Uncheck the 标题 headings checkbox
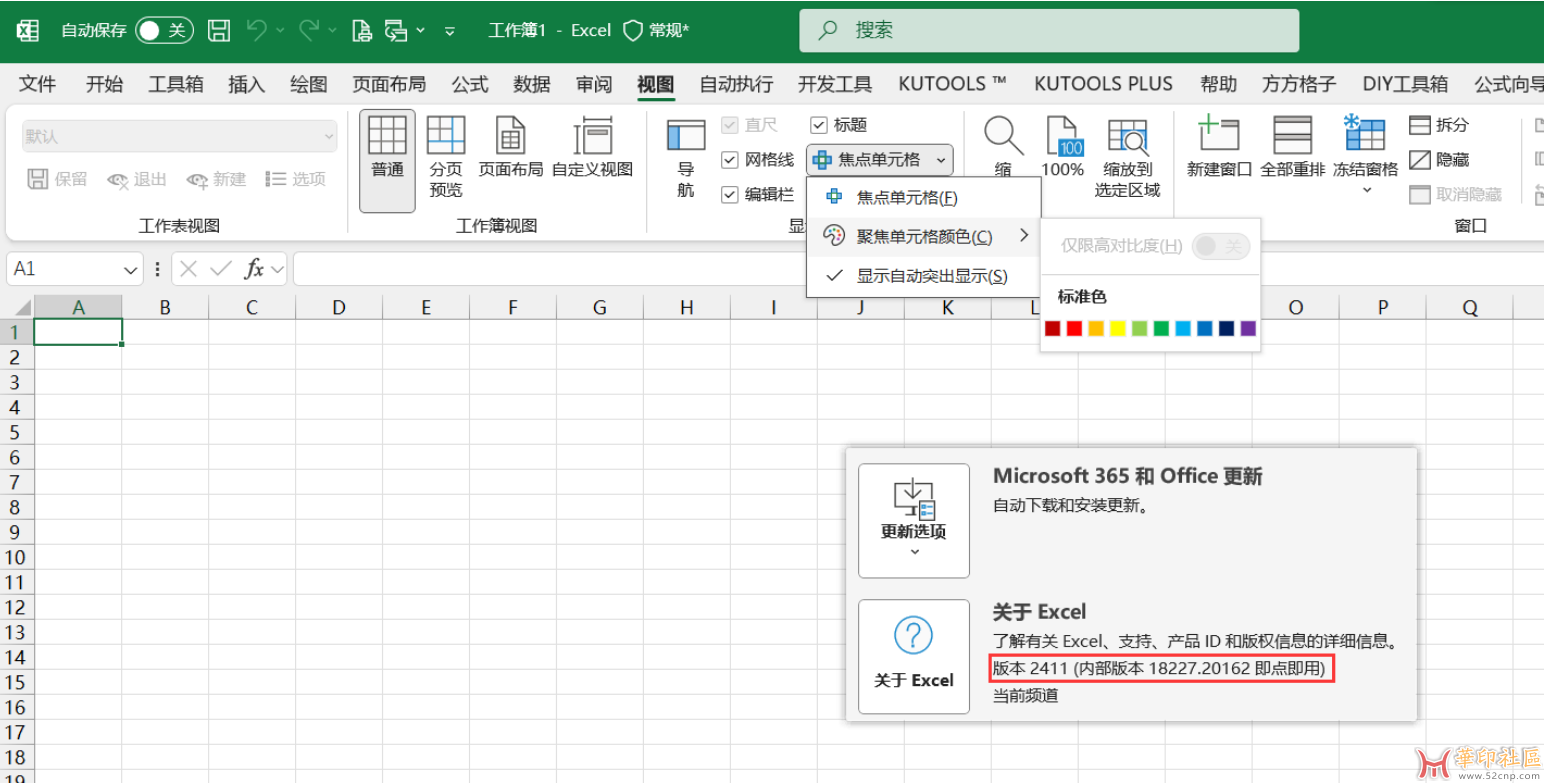This screenshot has width=1544, height=783. [819, 125]
